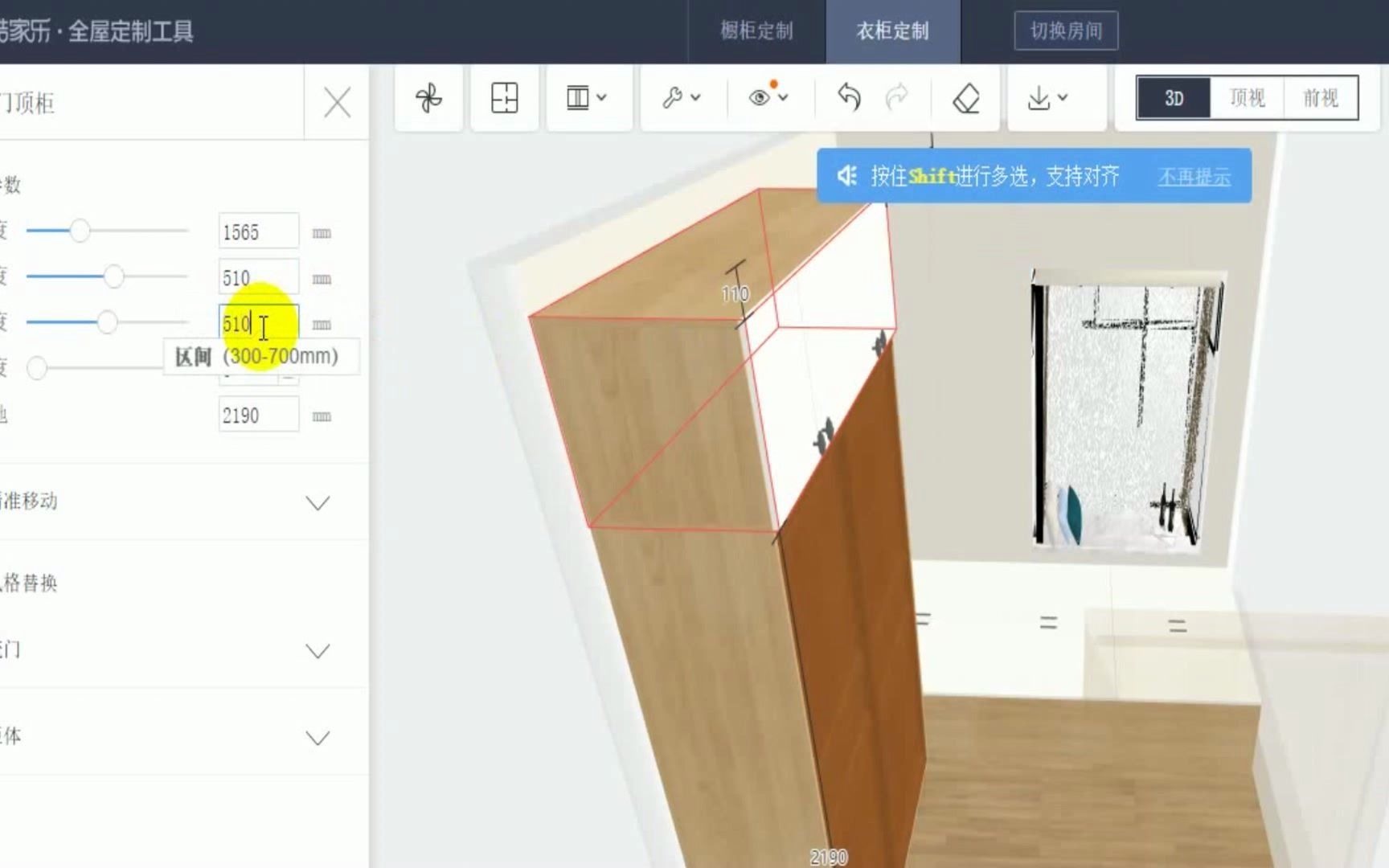The image size is (1389, 868).
Task: Open the 切换房间 menu
Action: (x=1067, y=31)
